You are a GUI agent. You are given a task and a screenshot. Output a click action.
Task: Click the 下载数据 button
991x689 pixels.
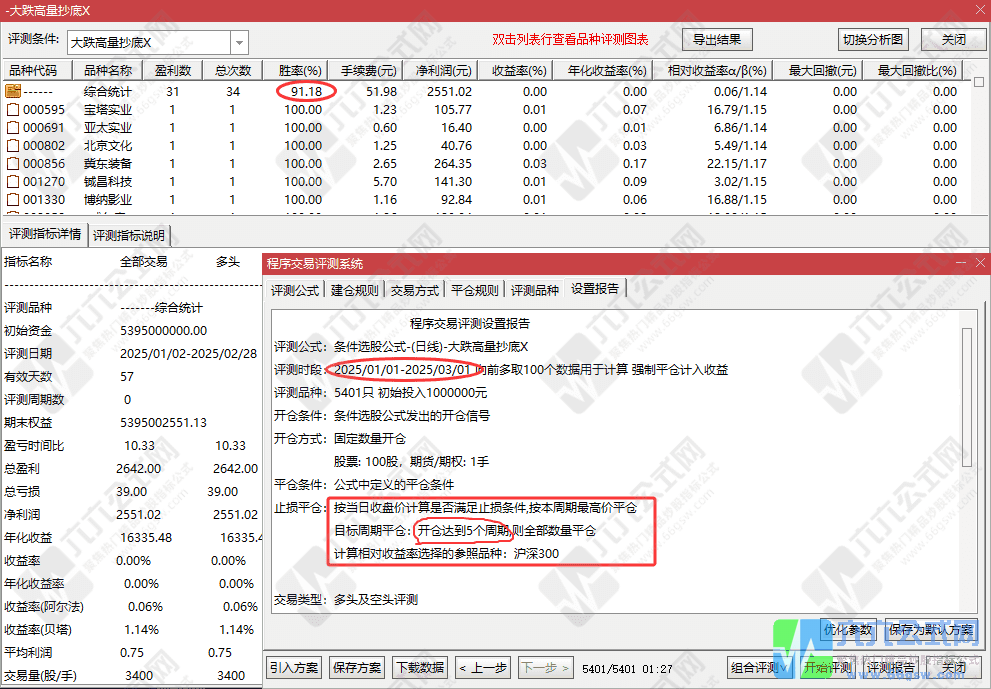[419, 667]
